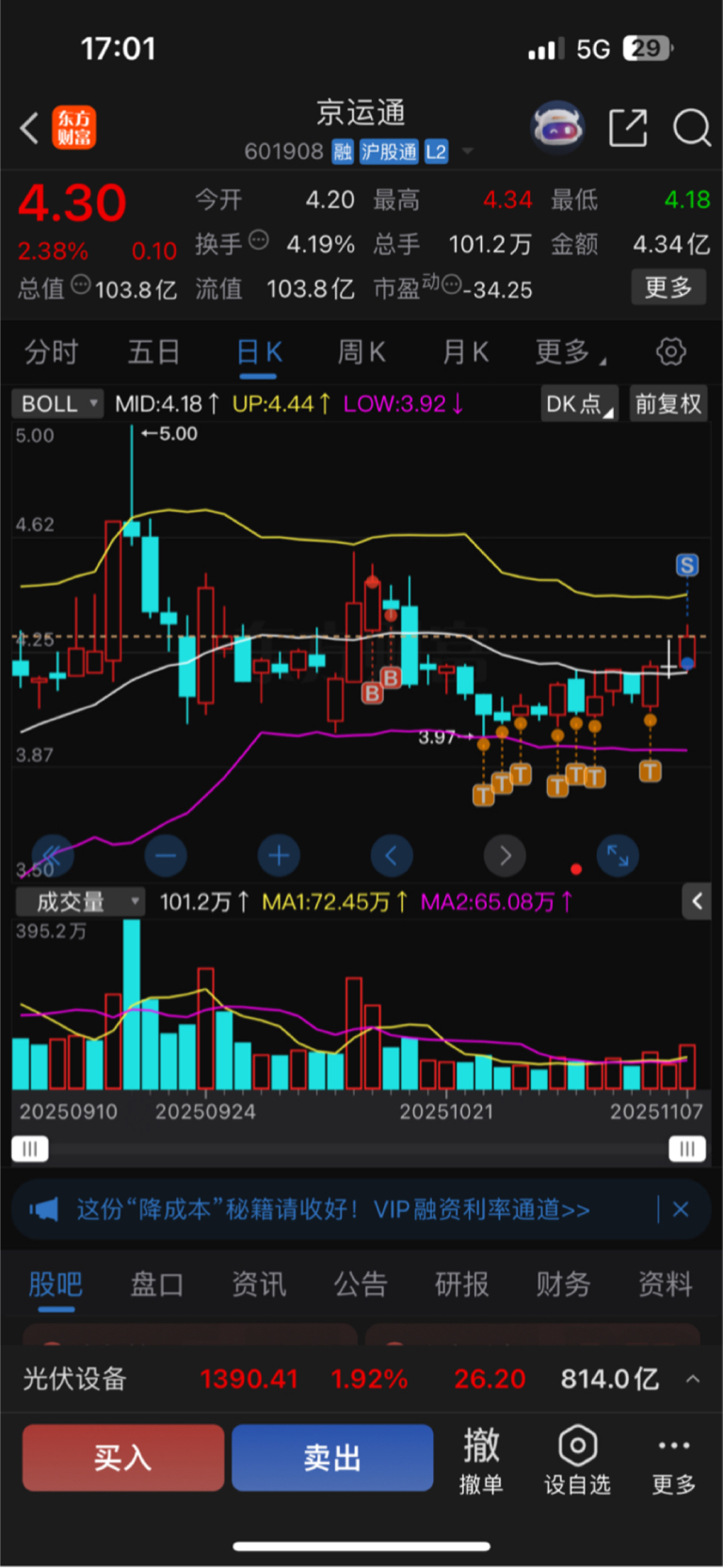Open DK点 dropdown
Image resolution: width=723 pixels, height=1568 pixels.
click(579, 404)
